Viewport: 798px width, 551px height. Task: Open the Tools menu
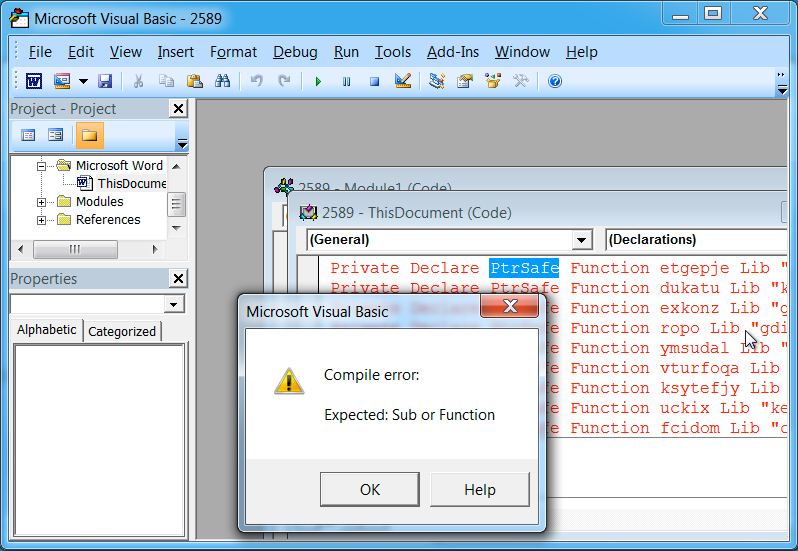tap(393, 52)
